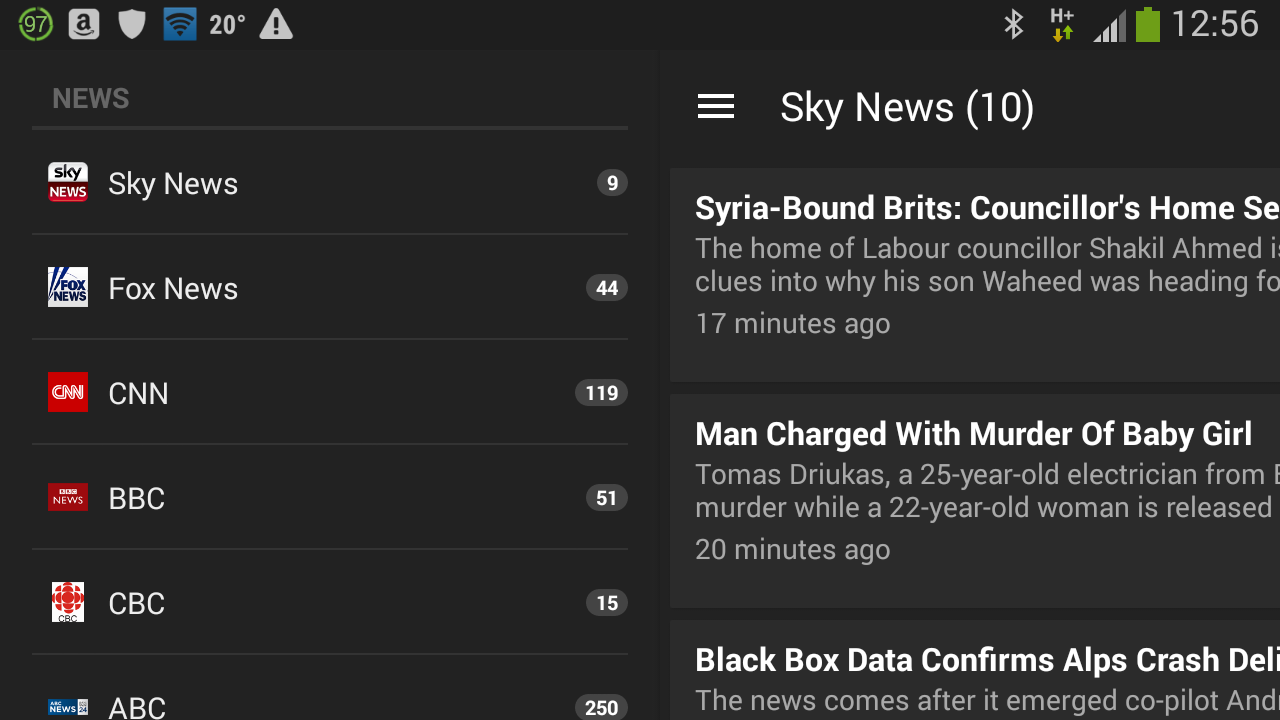Switch to the BBC feed
The image size is (1280, 720).
click(330, 498)
